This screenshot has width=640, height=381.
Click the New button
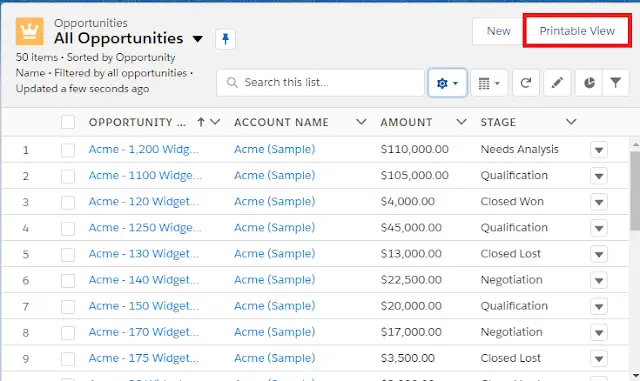[x=498, y=31]
